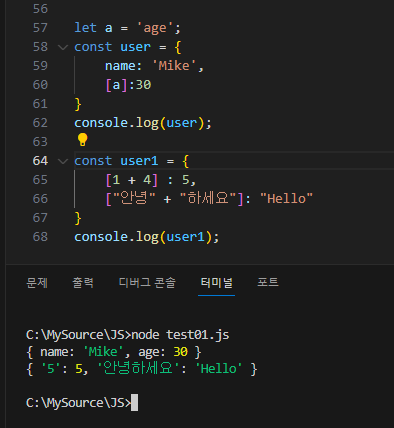
Task: Switch to the 문제 panel tab
Action: click(x=37, y=283)
